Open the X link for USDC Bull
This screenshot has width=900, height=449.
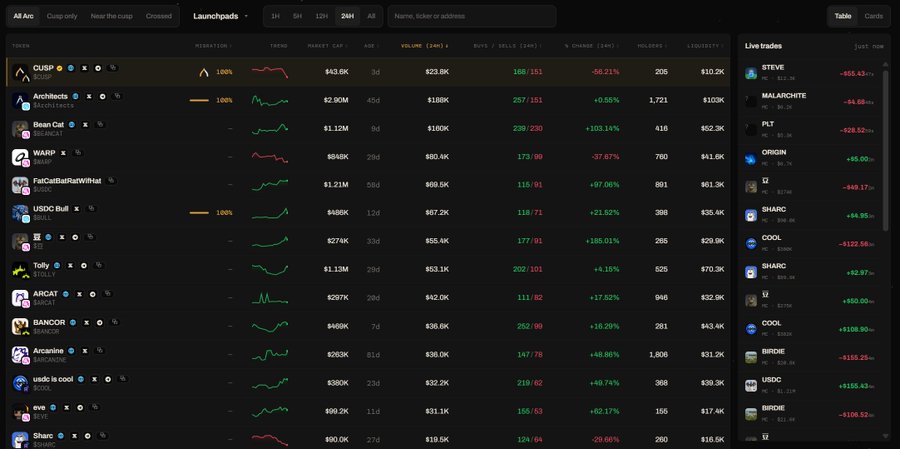76,209
